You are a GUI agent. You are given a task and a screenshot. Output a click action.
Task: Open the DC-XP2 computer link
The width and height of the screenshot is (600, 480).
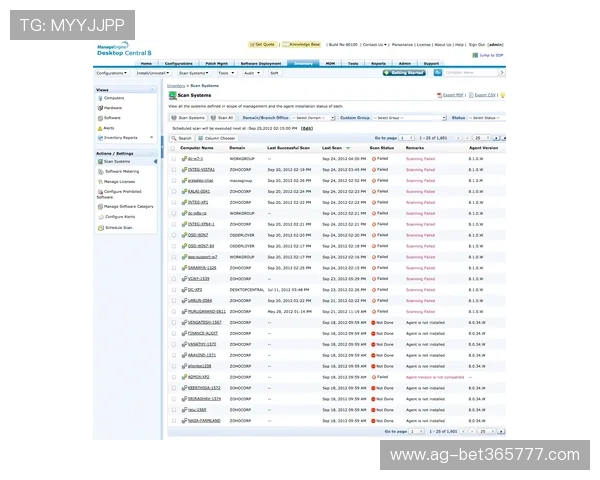(x=194, y=289)
